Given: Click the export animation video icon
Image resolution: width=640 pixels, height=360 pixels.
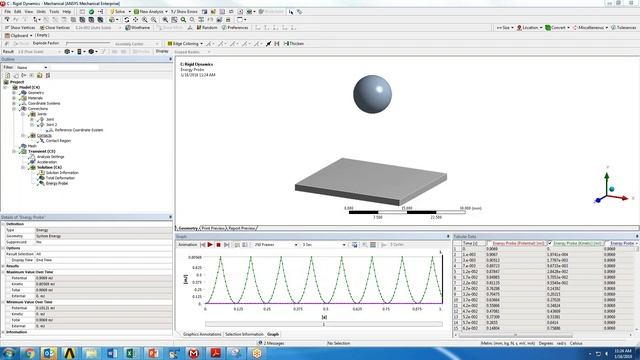Looking at the screenshot, I should pyautogui.click(x=355, y=244).
